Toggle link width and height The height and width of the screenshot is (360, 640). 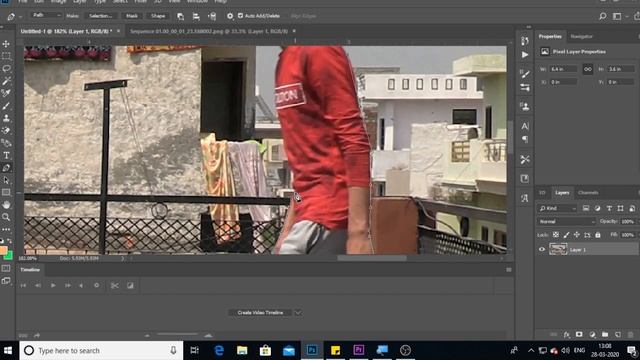[588, 69]
